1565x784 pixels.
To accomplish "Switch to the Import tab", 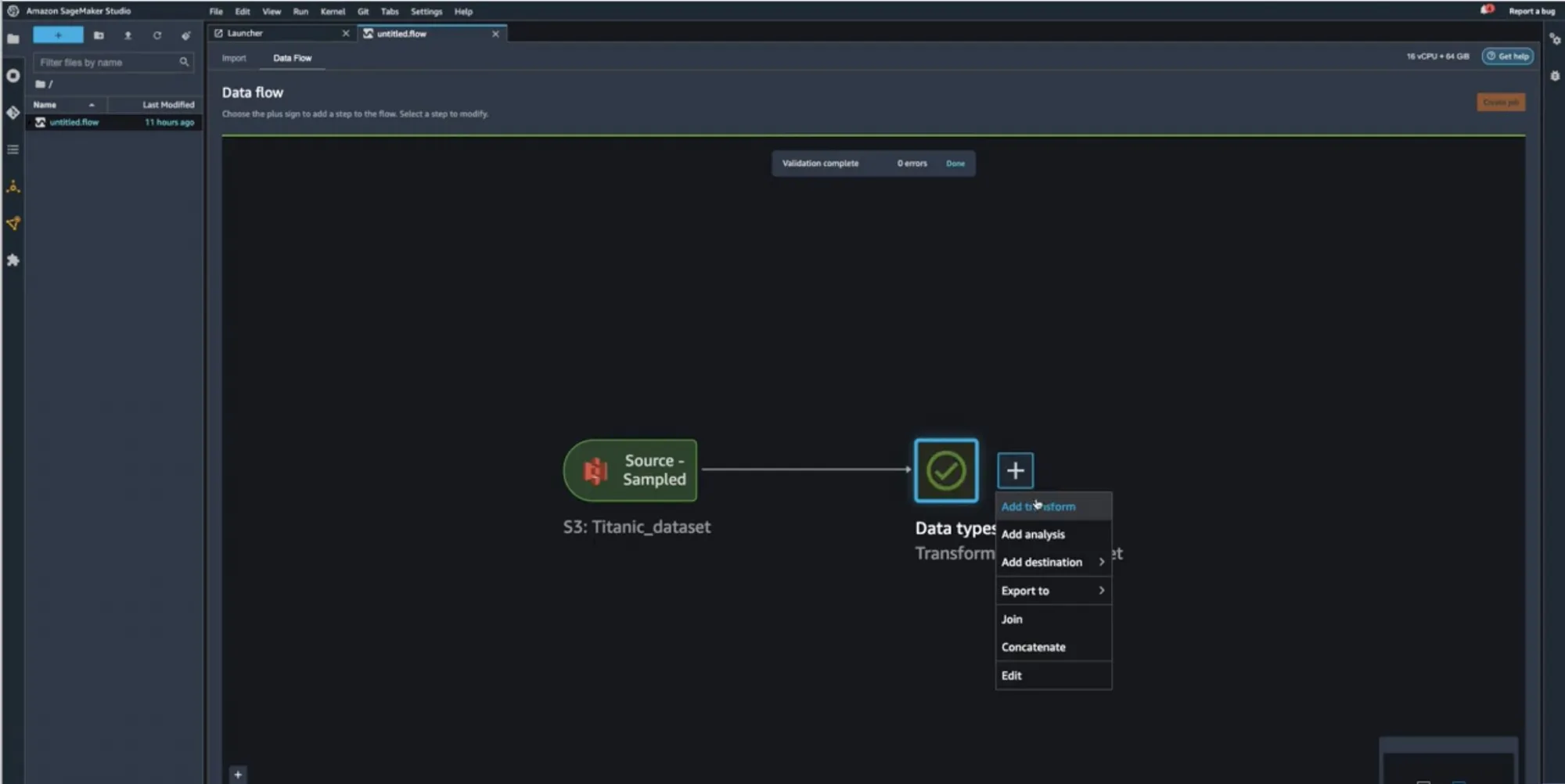I will (x=233, y=58).
